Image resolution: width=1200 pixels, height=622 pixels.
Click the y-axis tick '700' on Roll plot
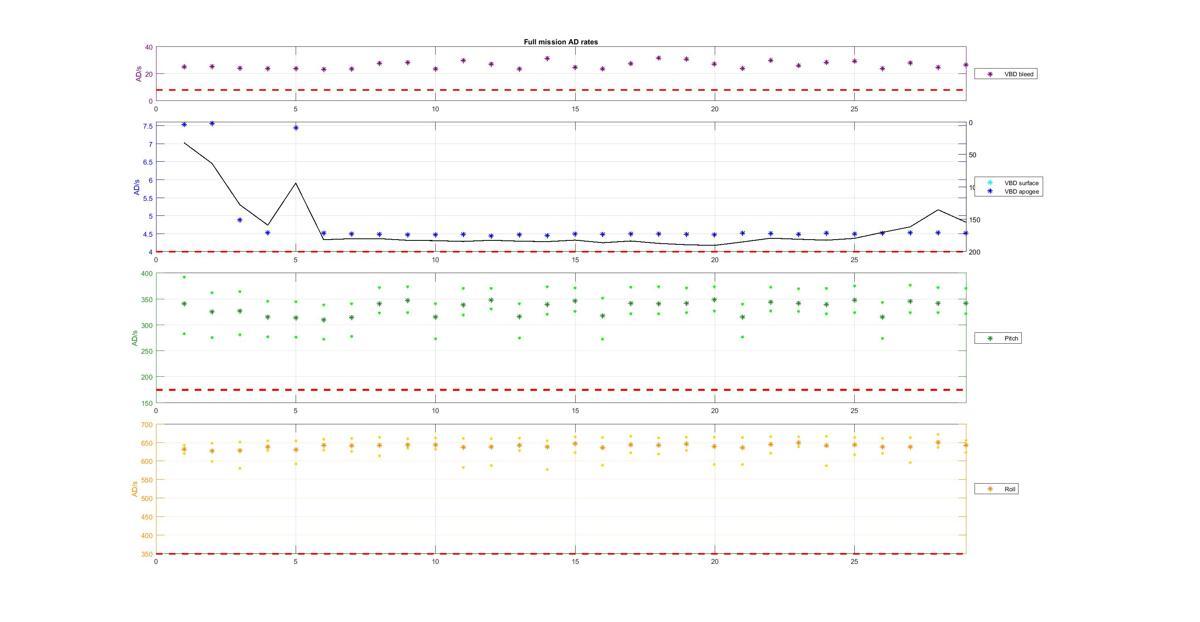(x=147, y=425)
